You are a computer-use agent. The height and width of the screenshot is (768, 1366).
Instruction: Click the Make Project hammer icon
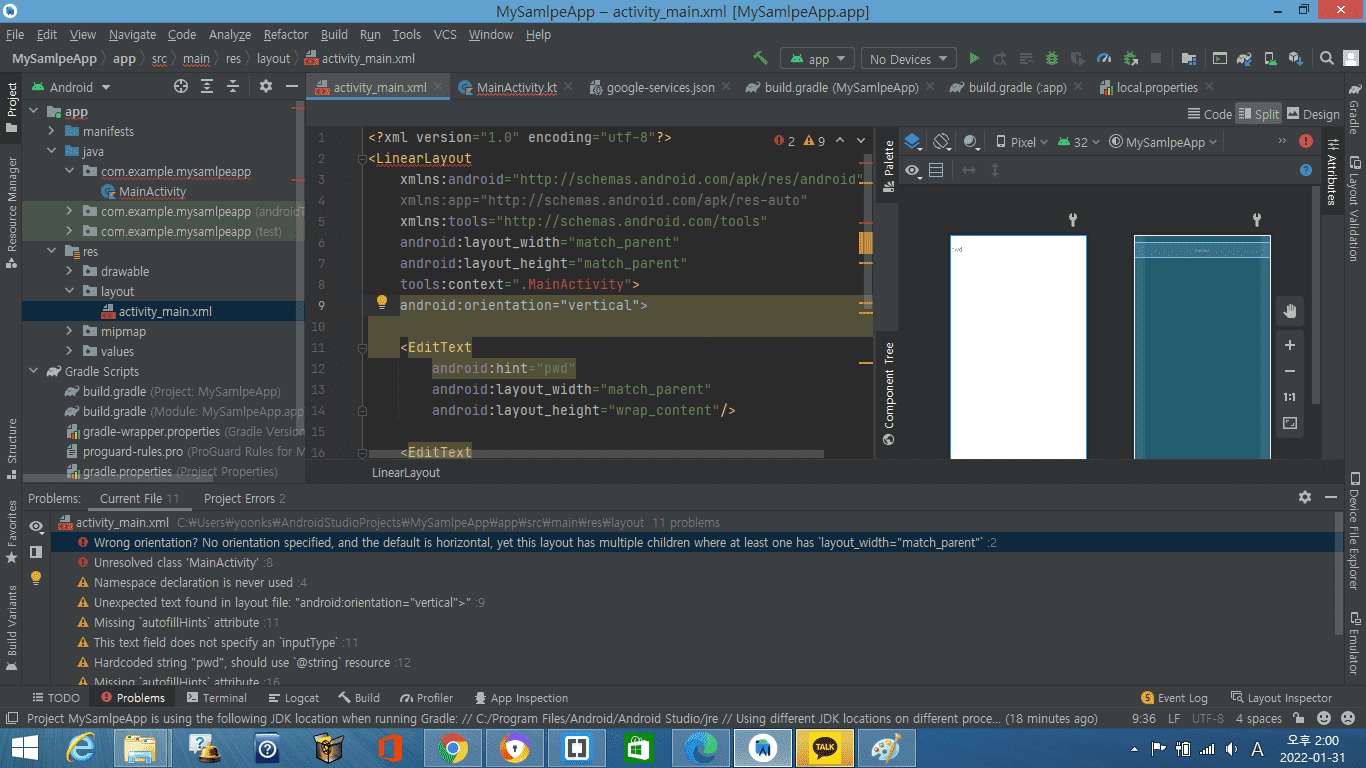760,59
